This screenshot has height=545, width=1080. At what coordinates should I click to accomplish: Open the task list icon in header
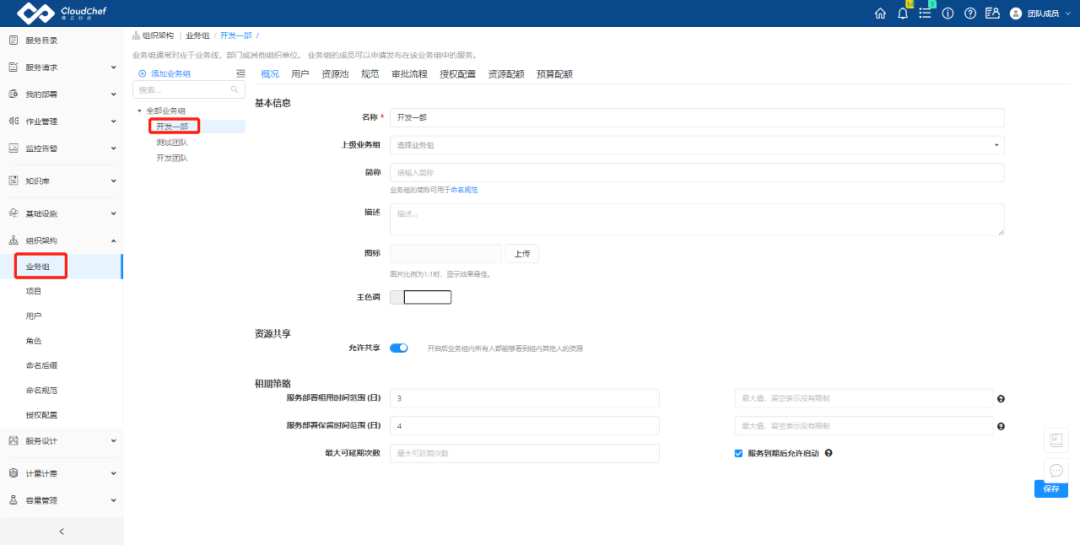click(x=925, y=13)
